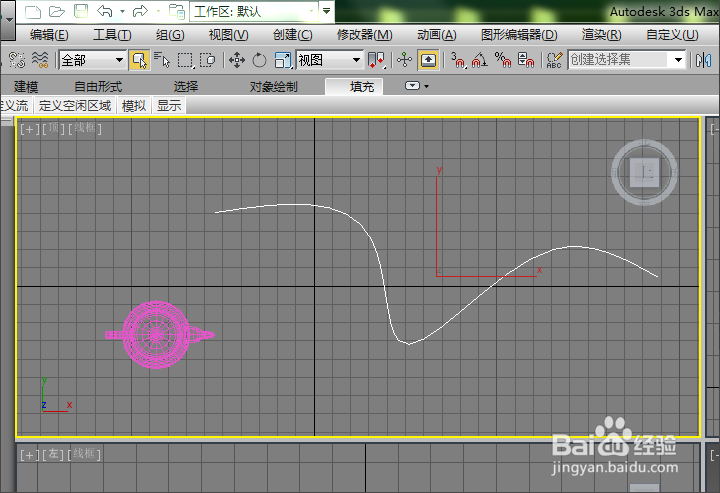Image resolution: width=720 pixels, height=493 pixels.
Task: Click the [左] view label in lower viewport
Action: point(53,454)
